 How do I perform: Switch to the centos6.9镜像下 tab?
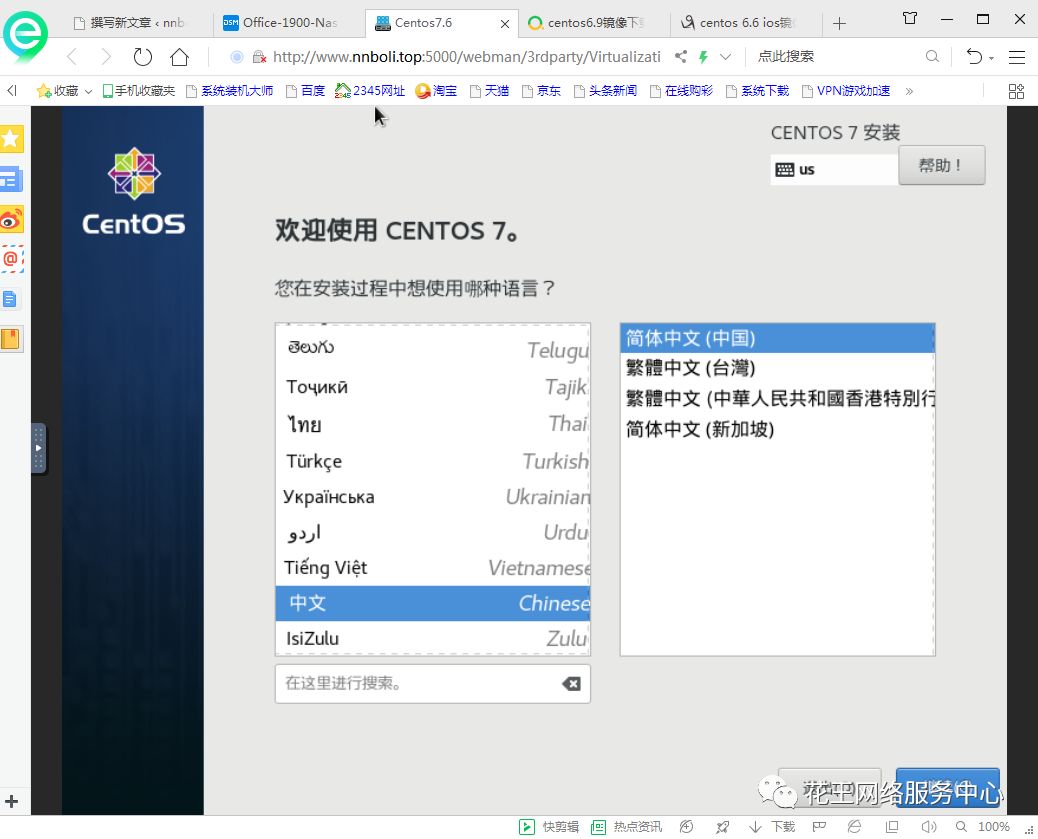[593, 23]
